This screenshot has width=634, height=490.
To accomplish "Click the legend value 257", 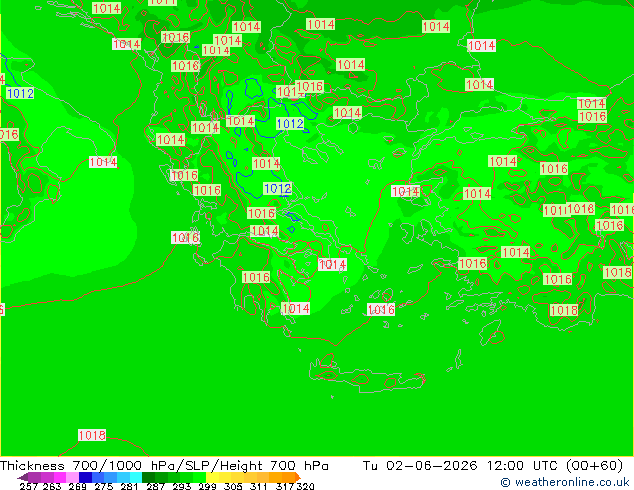I will coord(28,486).
